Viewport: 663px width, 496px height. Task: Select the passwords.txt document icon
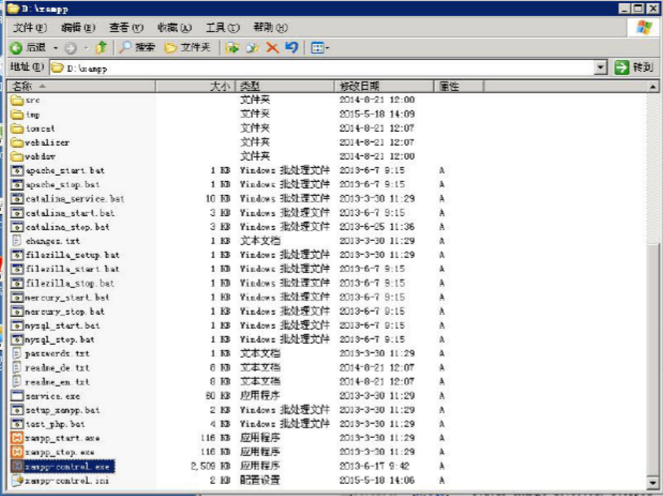(x=17, y=354)
